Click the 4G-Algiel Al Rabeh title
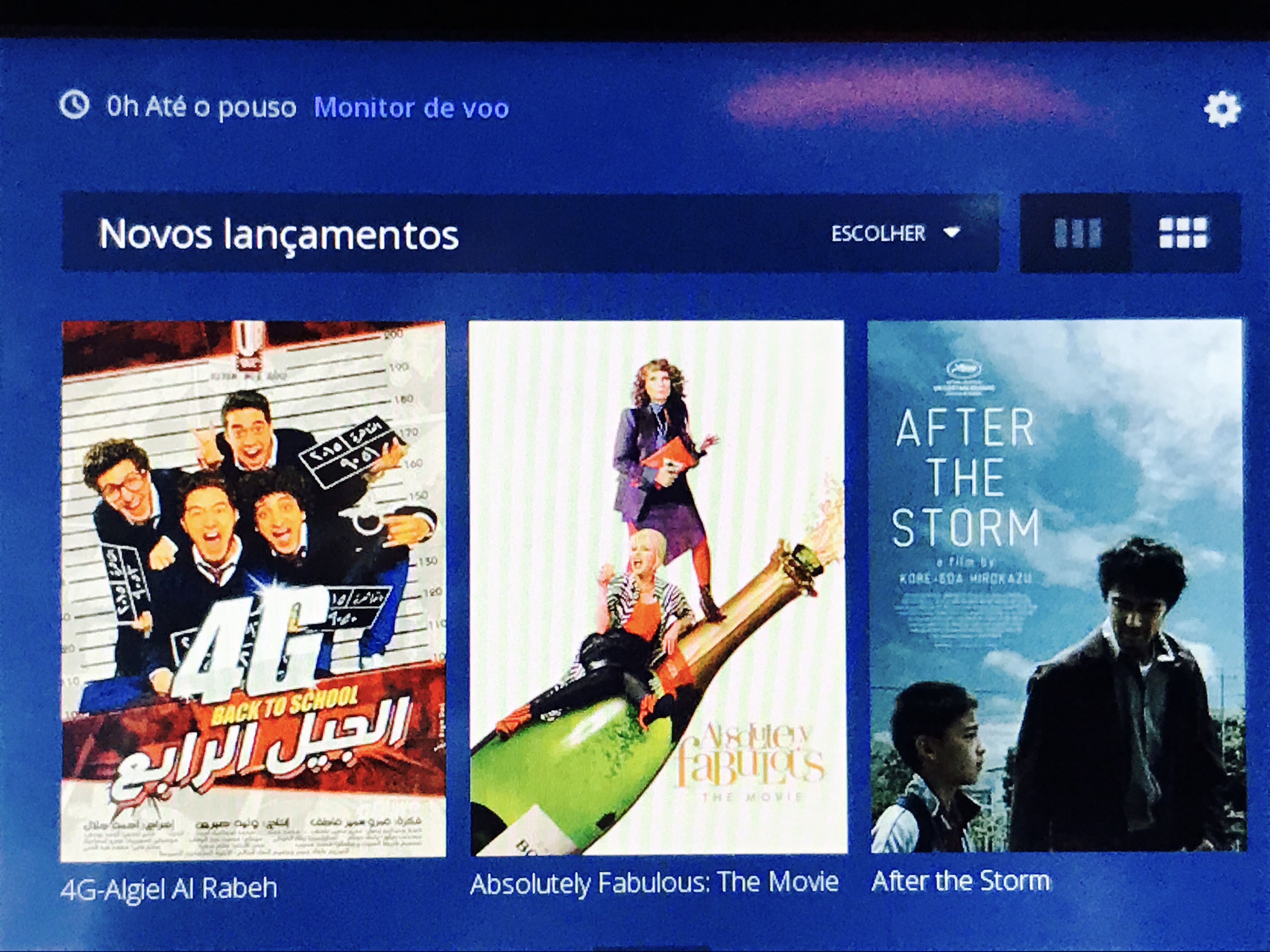This screenshot has width=1270, height=952. tap(169, 888)
